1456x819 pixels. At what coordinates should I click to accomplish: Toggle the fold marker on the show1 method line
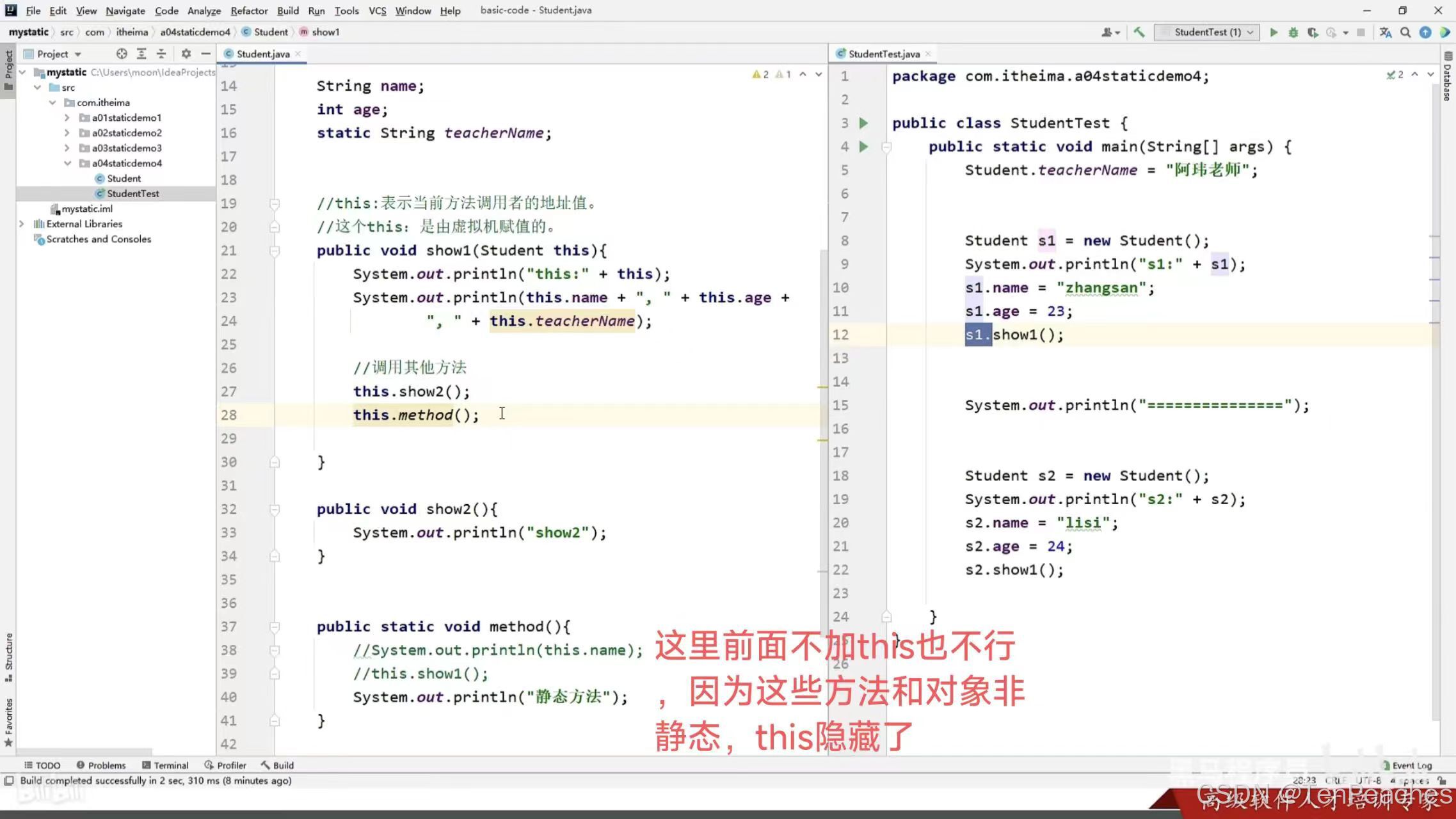pyautogui.click(x=275, y=251)
